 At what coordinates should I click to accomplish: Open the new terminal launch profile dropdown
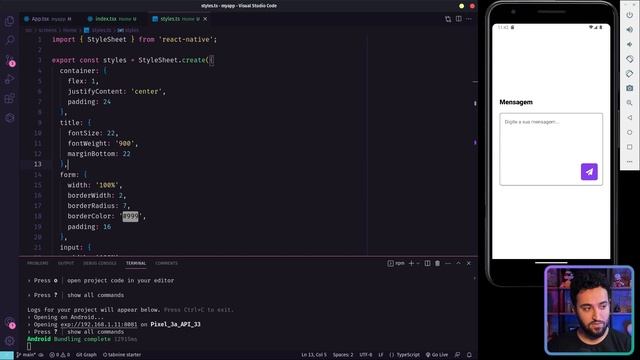(418, 263)
